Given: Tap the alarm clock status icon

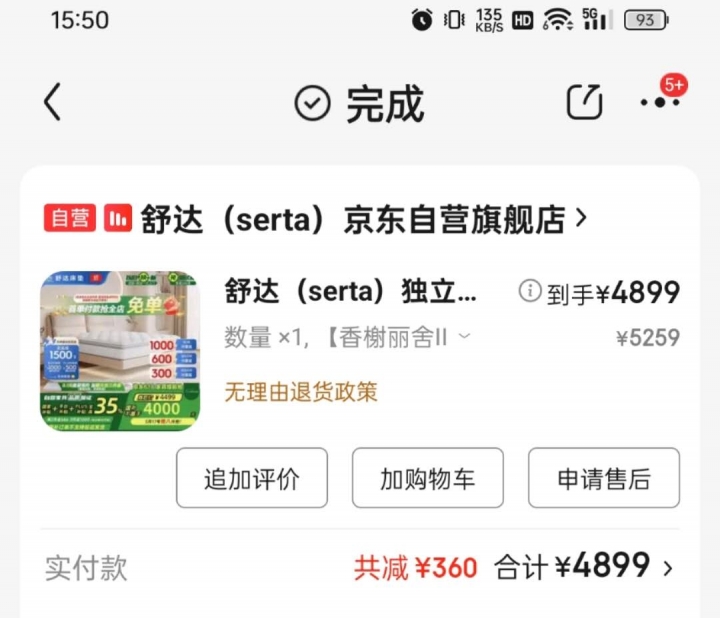Looking at the screenshot, I should (422, 20).
